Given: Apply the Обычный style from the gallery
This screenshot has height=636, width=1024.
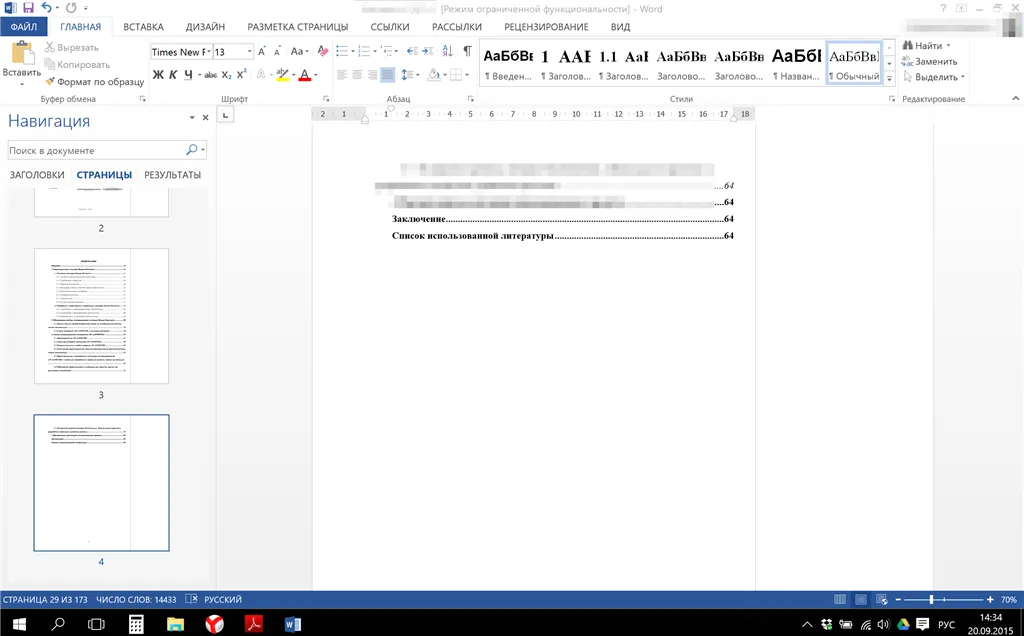Looking at the screenshot, I should point(854,64).
